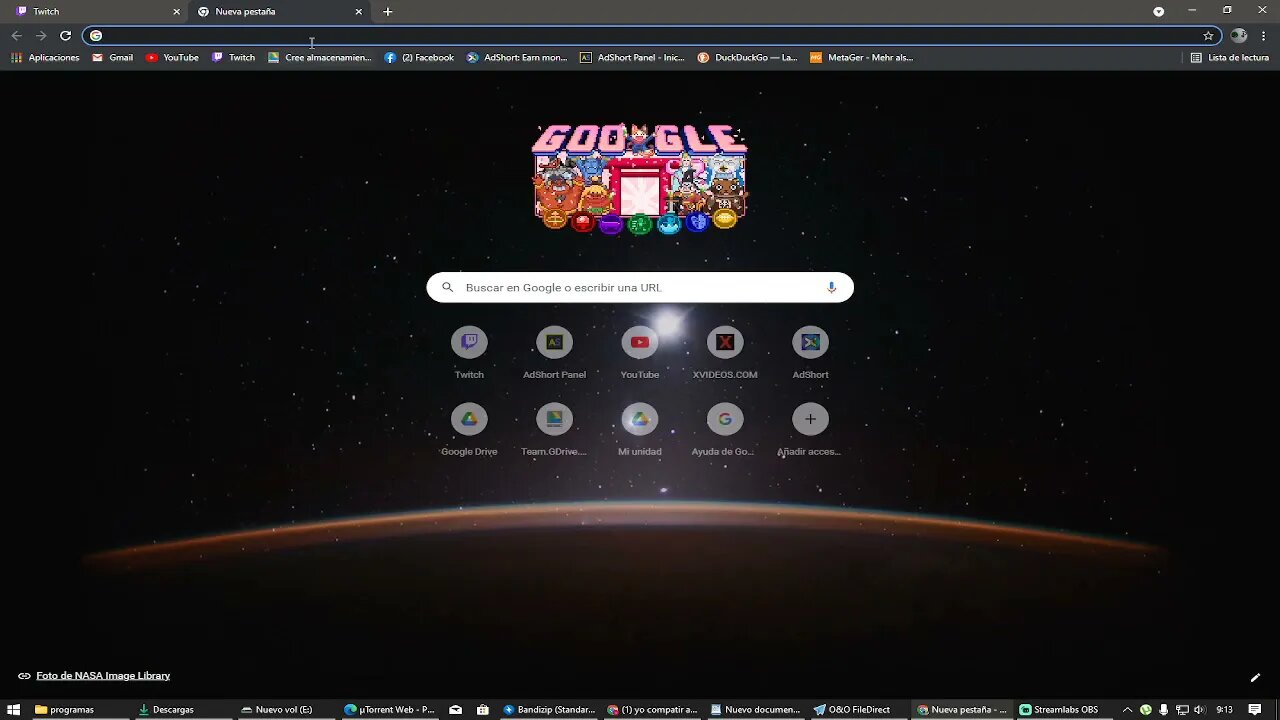Go forward with the forward arrow

(41, 35)
